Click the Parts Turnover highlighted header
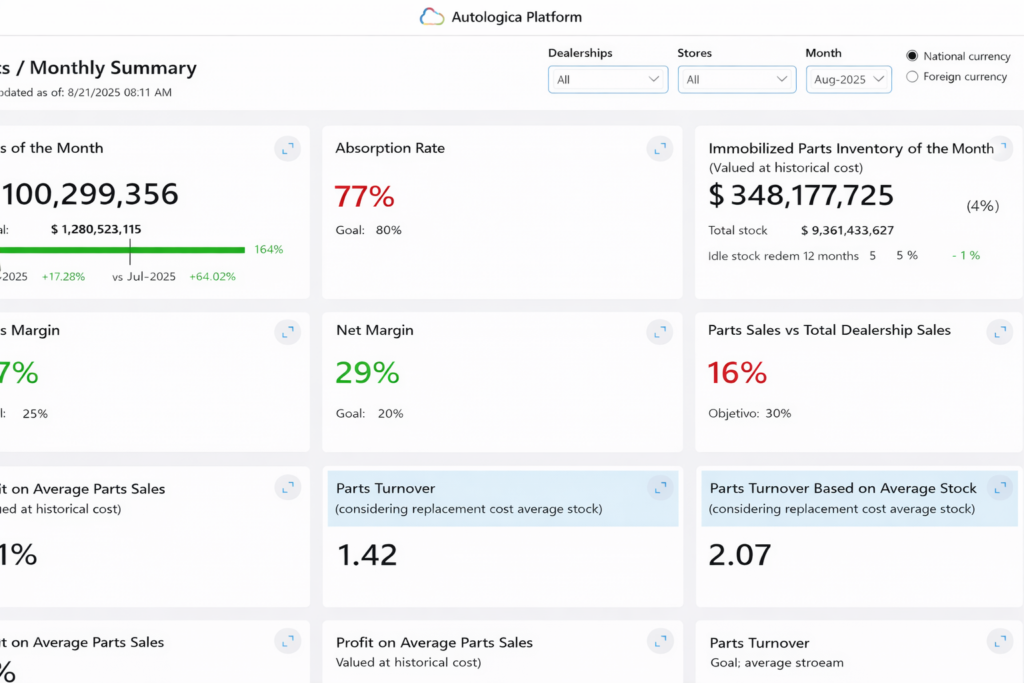The height and width of the screenshot is (683, 1024). click(x=503, y=498)
